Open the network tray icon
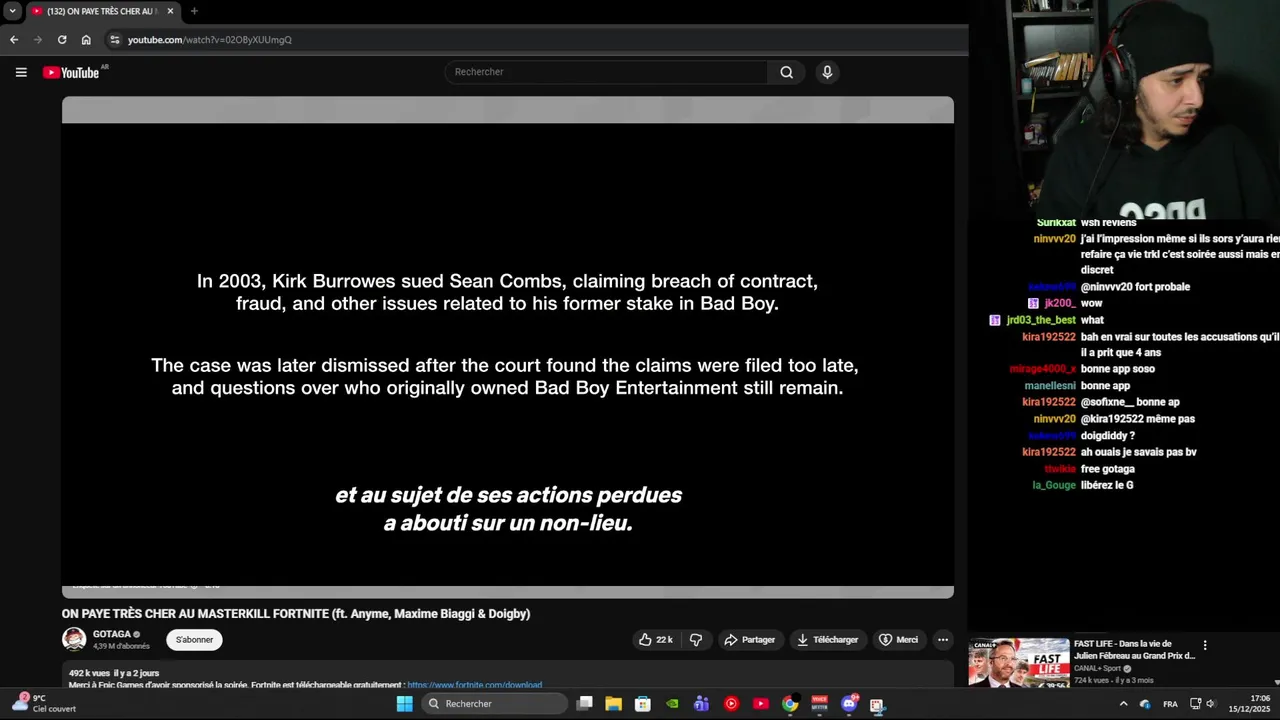This screenshot has width=1280, height=720. pos(1195,704)
